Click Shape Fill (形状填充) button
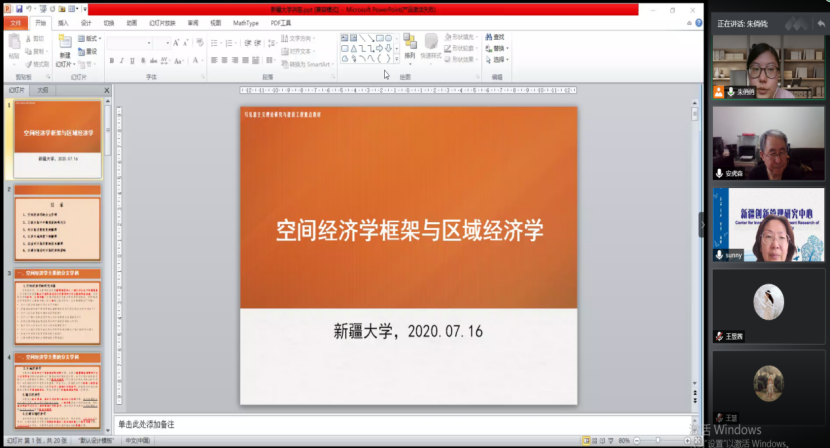The image size is (830, 448). click(x=460, y=37)
